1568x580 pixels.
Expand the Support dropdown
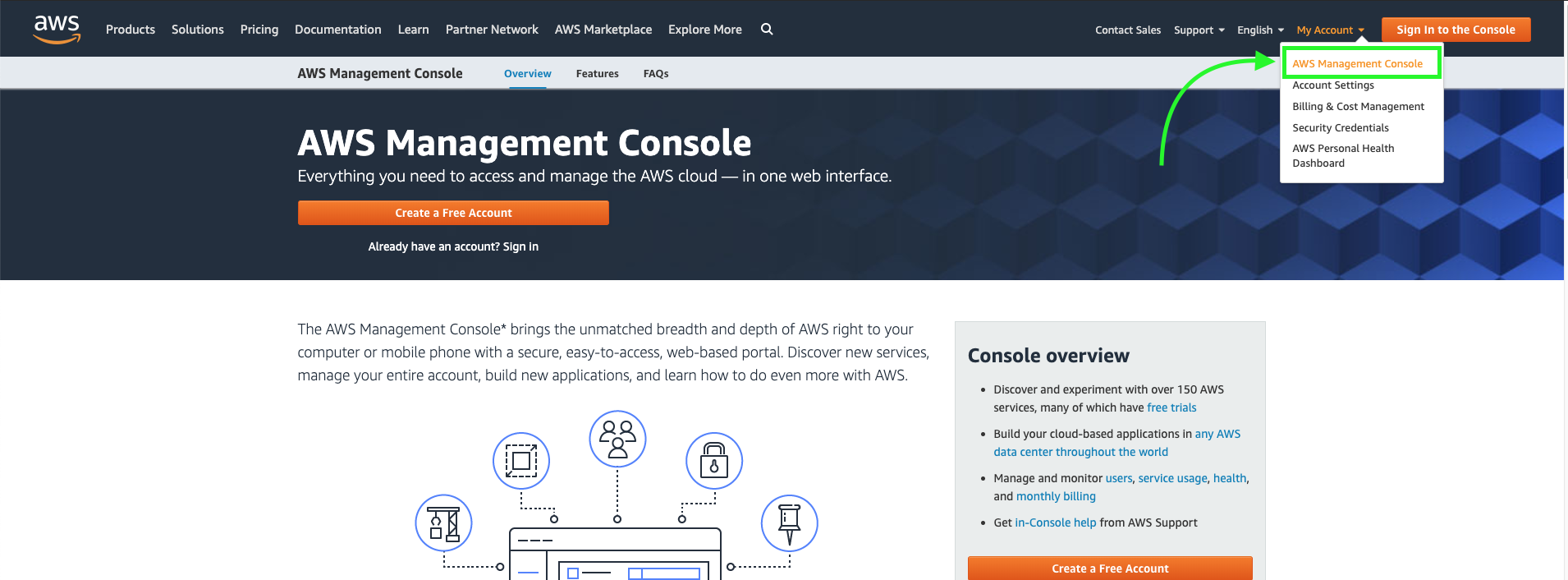coord(1199,30)
